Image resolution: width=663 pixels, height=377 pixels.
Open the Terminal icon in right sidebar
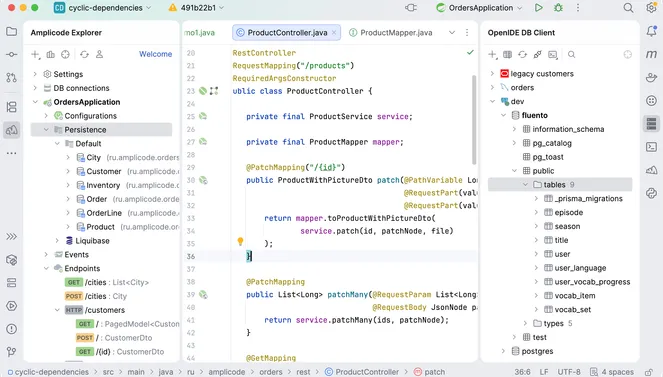pyautogui.click(x=651, y=147)
